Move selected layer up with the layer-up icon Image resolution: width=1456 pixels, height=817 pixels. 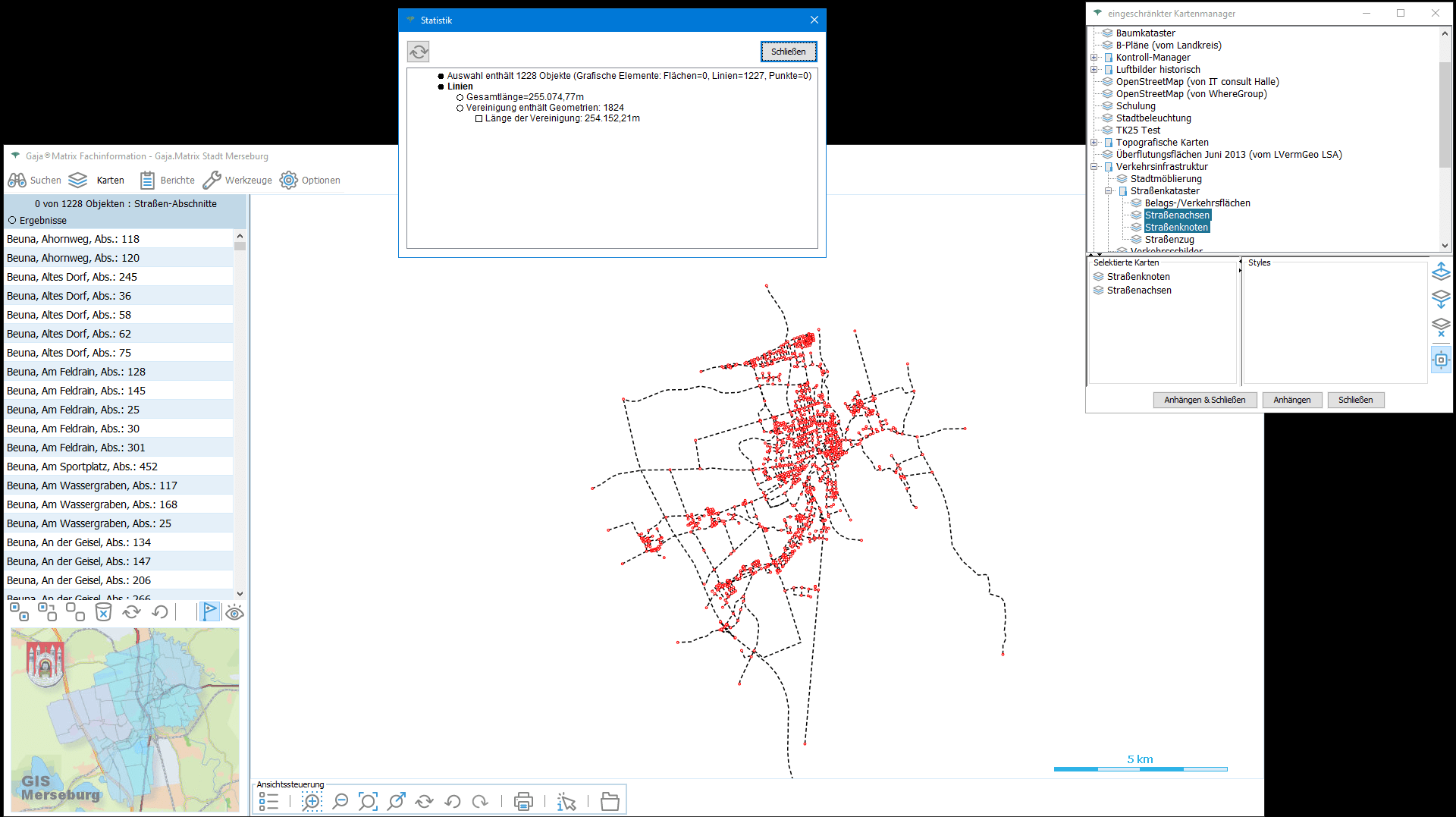[1441, 271]
